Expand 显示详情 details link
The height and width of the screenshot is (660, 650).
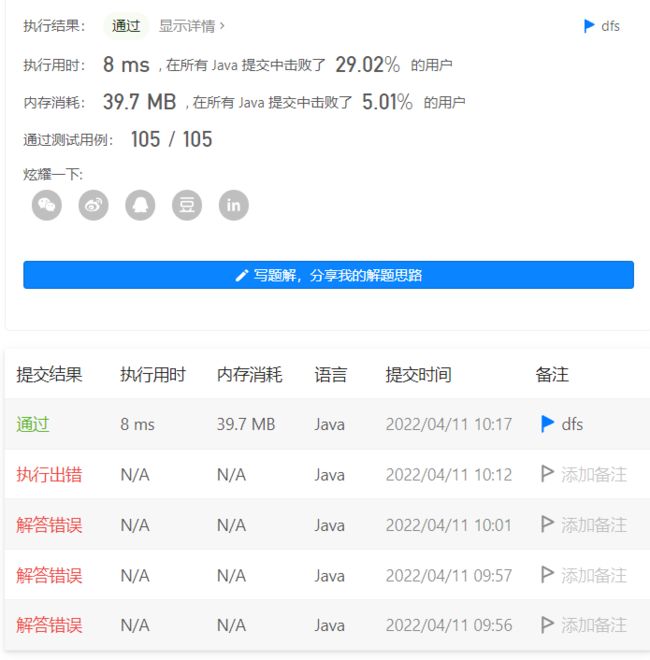click(192, 26)
